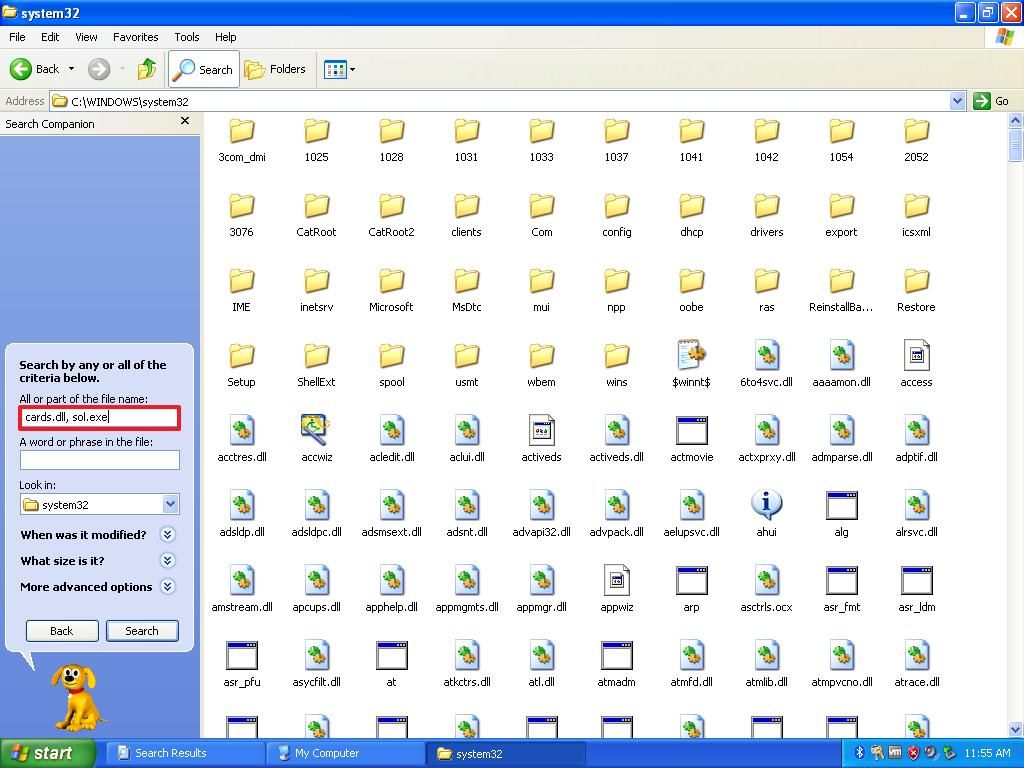1024x768 pixels.
Task: Open the Tools menu
Action: tap(186, 37)
